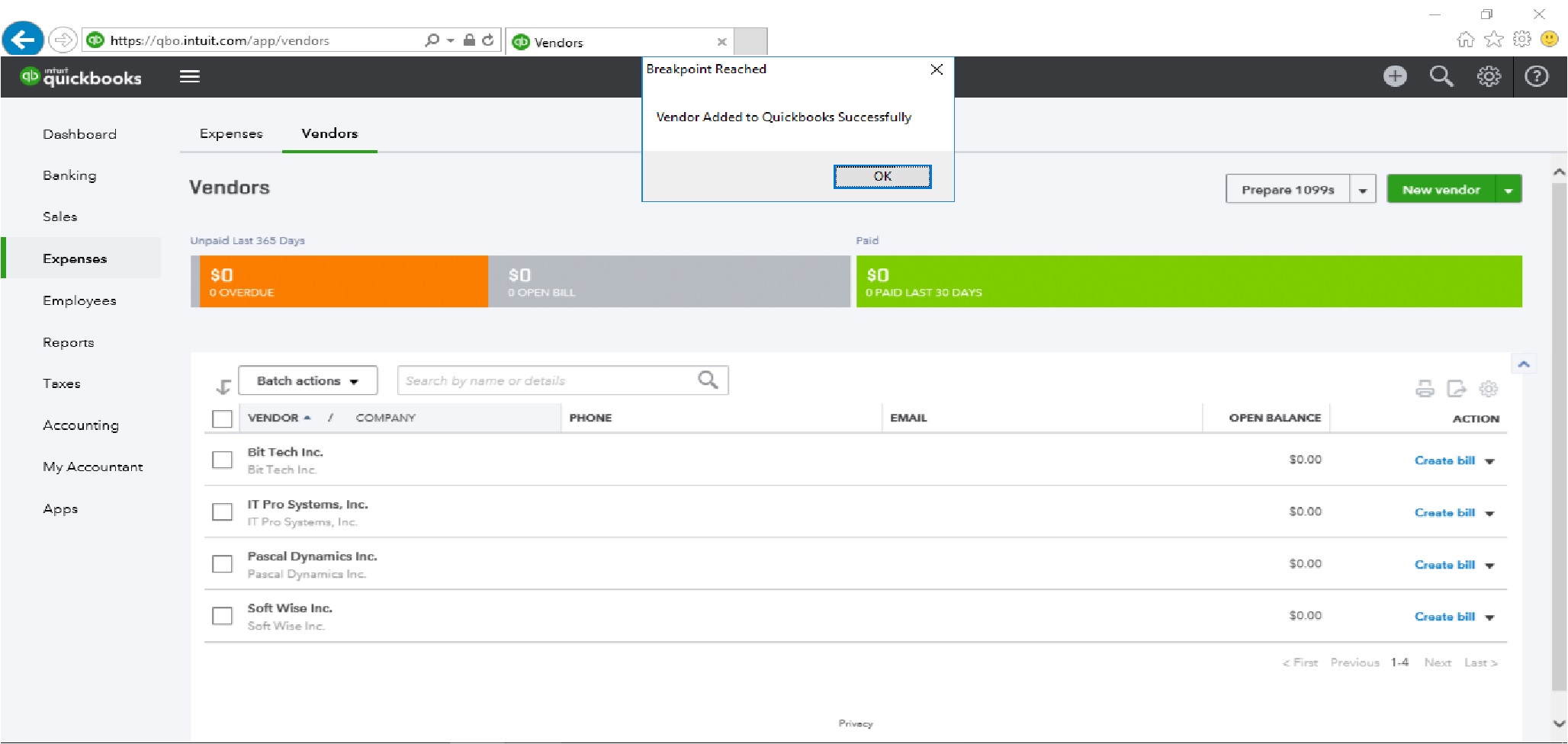Check the Soft Wise Inc. checkbox
Screen dimensions: 1568x744
(222, 616)
